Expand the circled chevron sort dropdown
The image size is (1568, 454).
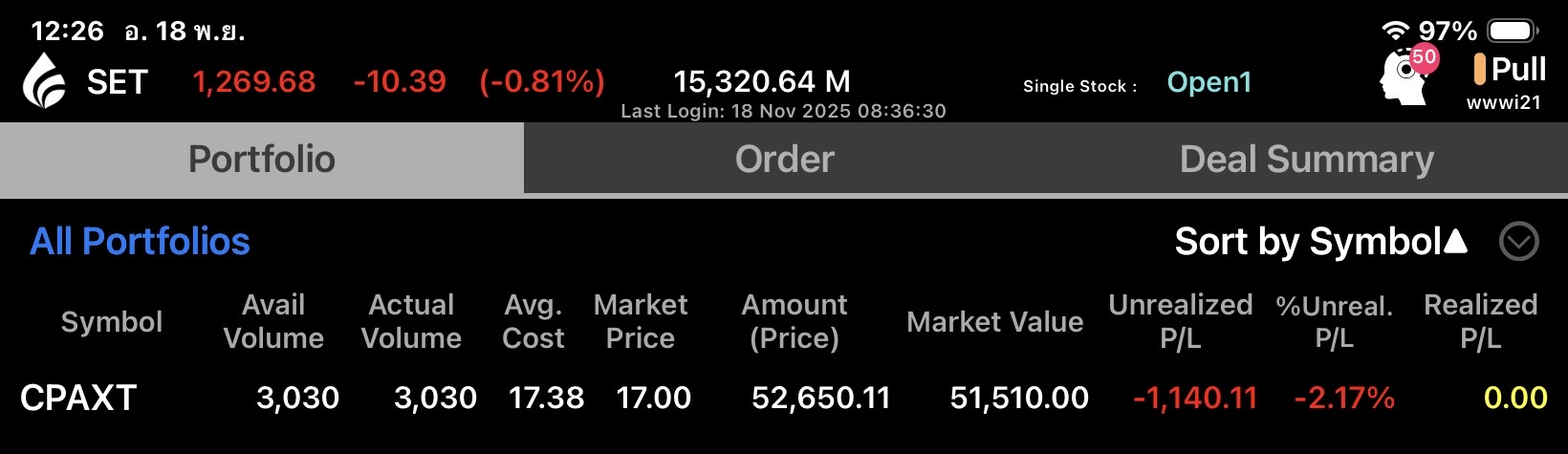[1518, 242]
